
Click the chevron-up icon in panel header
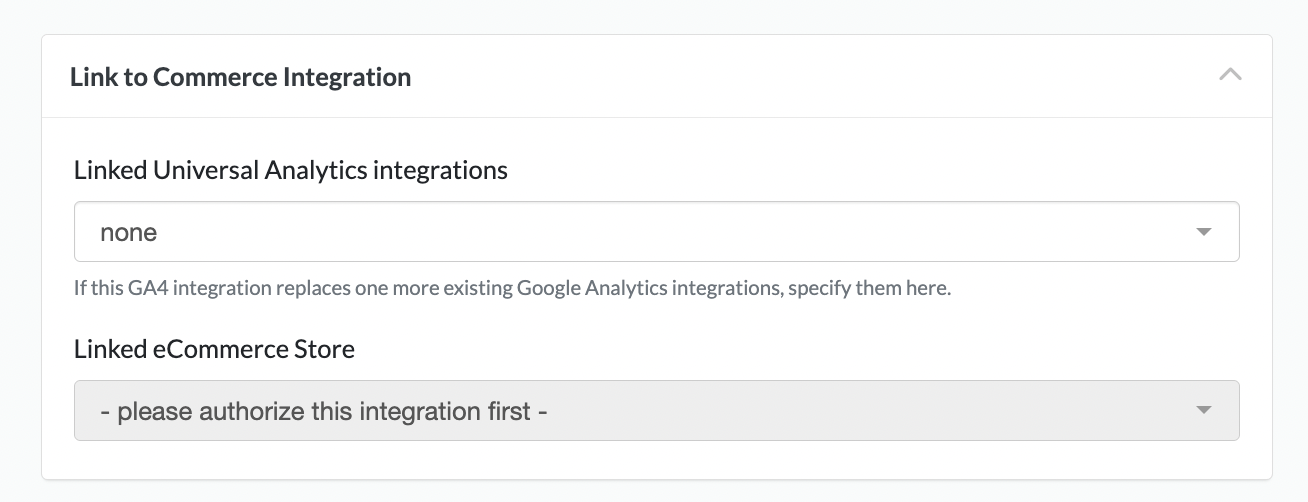1230,75
